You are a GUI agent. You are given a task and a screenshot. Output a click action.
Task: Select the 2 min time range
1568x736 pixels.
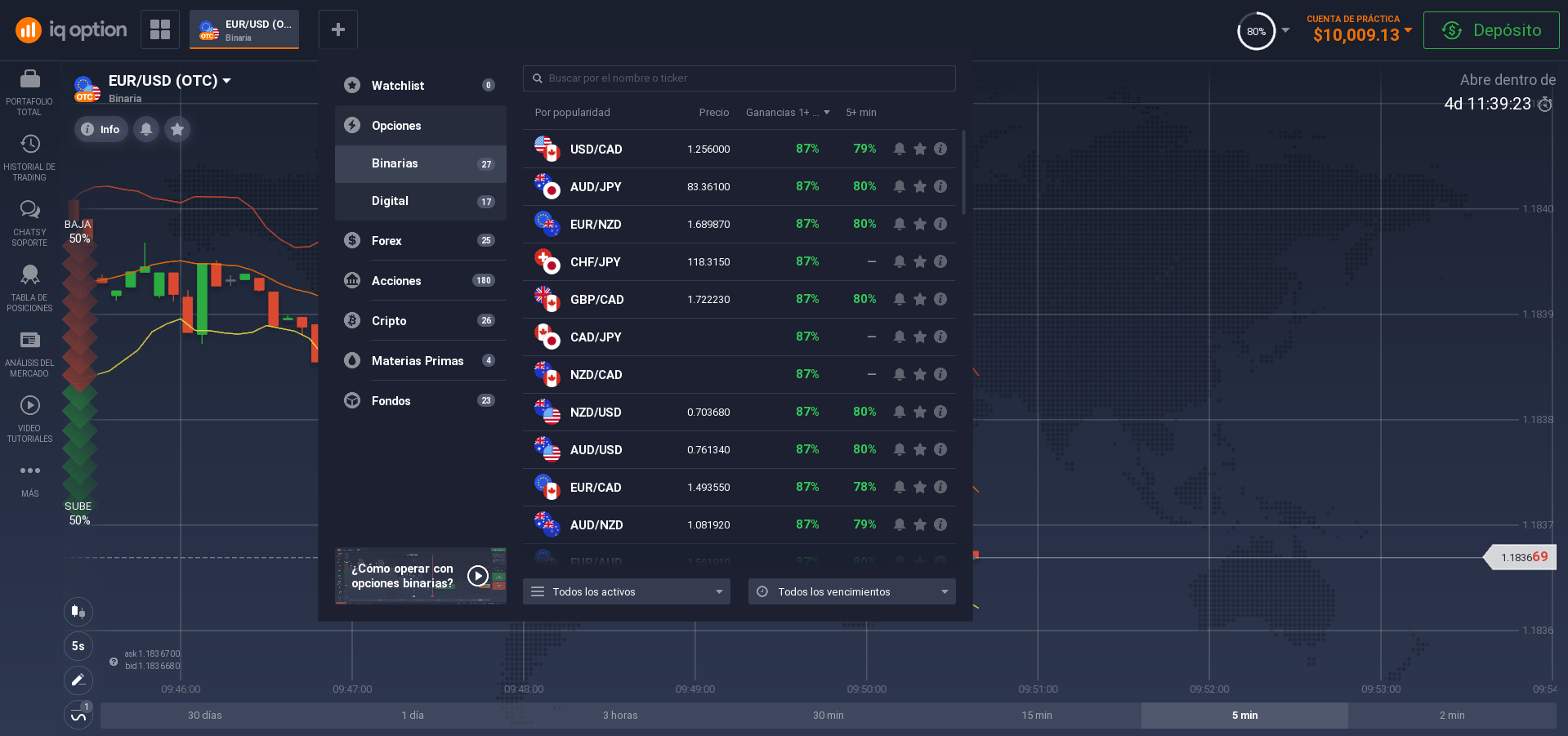click(1452, 715)
